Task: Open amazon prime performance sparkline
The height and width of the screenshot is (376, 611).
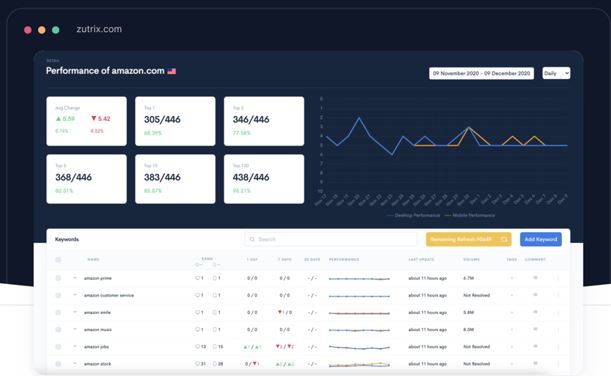Action: tap(359, 279)
